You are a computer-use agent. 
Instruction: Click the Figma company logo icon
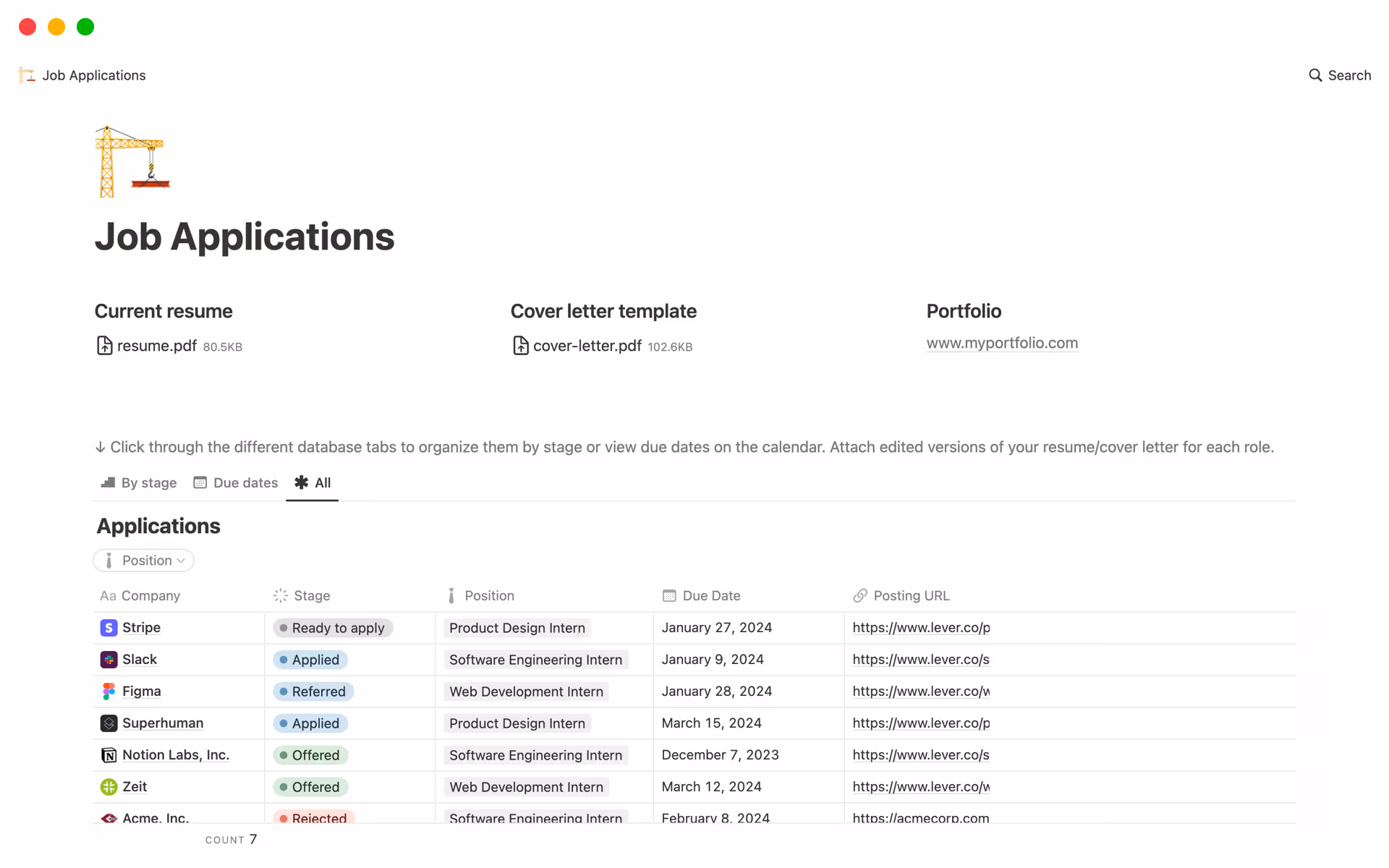[x=109, y=692]
